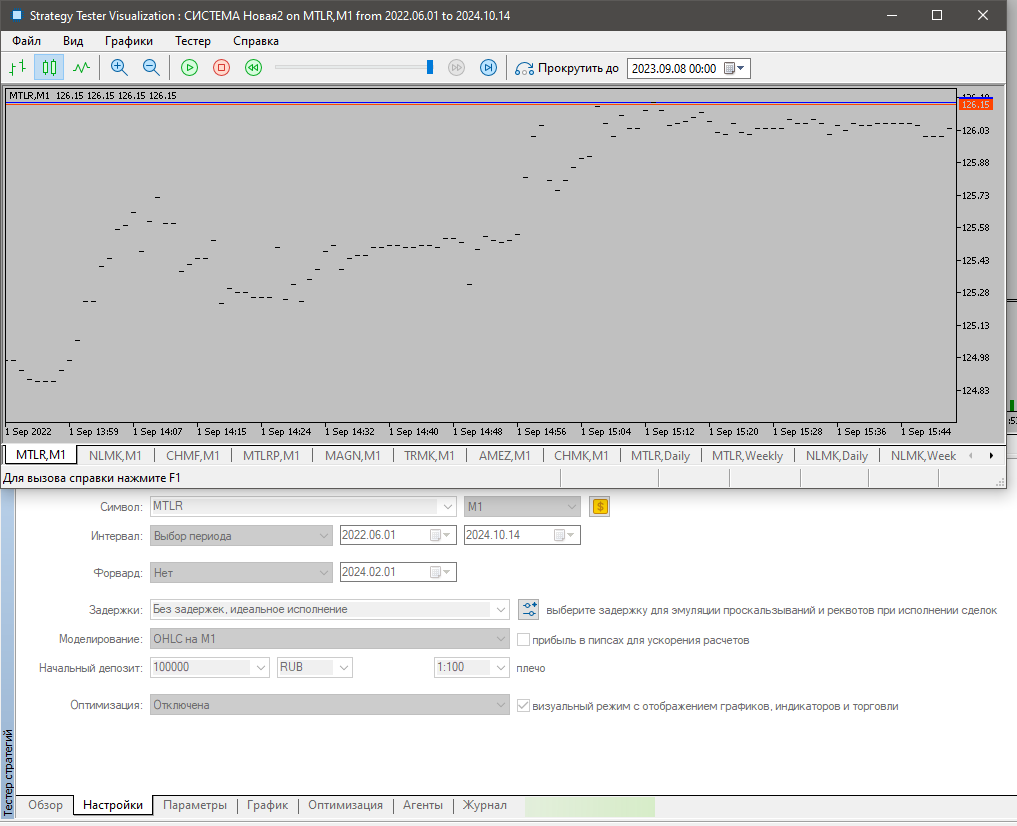Start the test with green play button
1017x826 pixels.
(x=189, y=67)
